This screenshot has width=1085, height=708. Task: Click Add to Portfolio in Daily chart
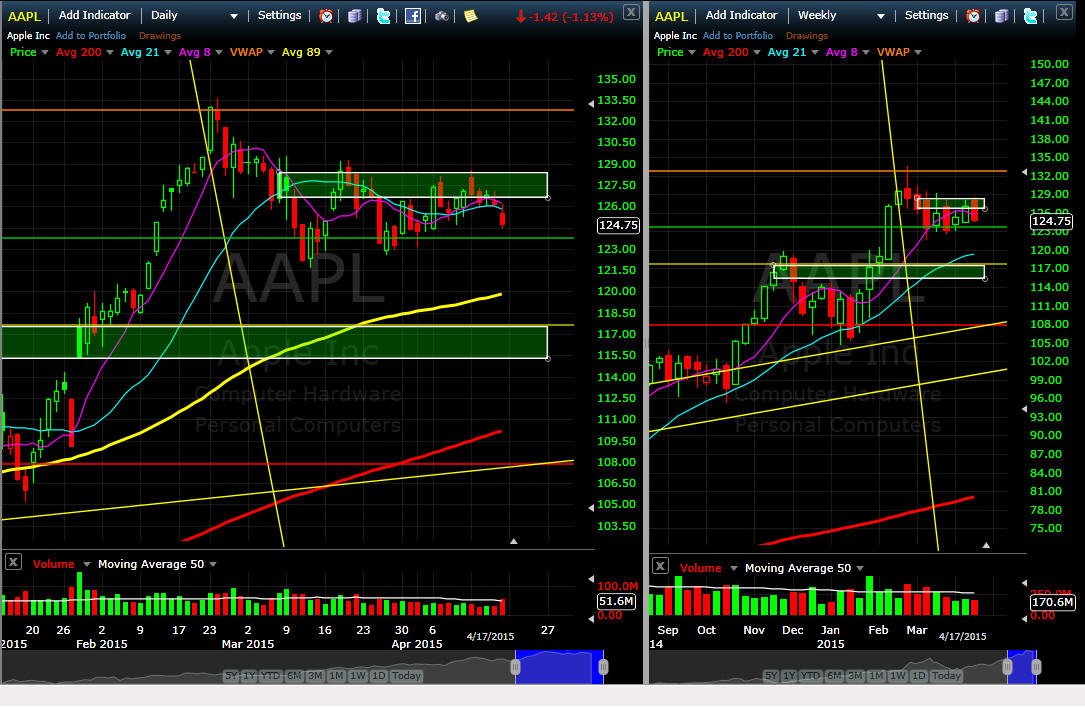click(91, 36)
